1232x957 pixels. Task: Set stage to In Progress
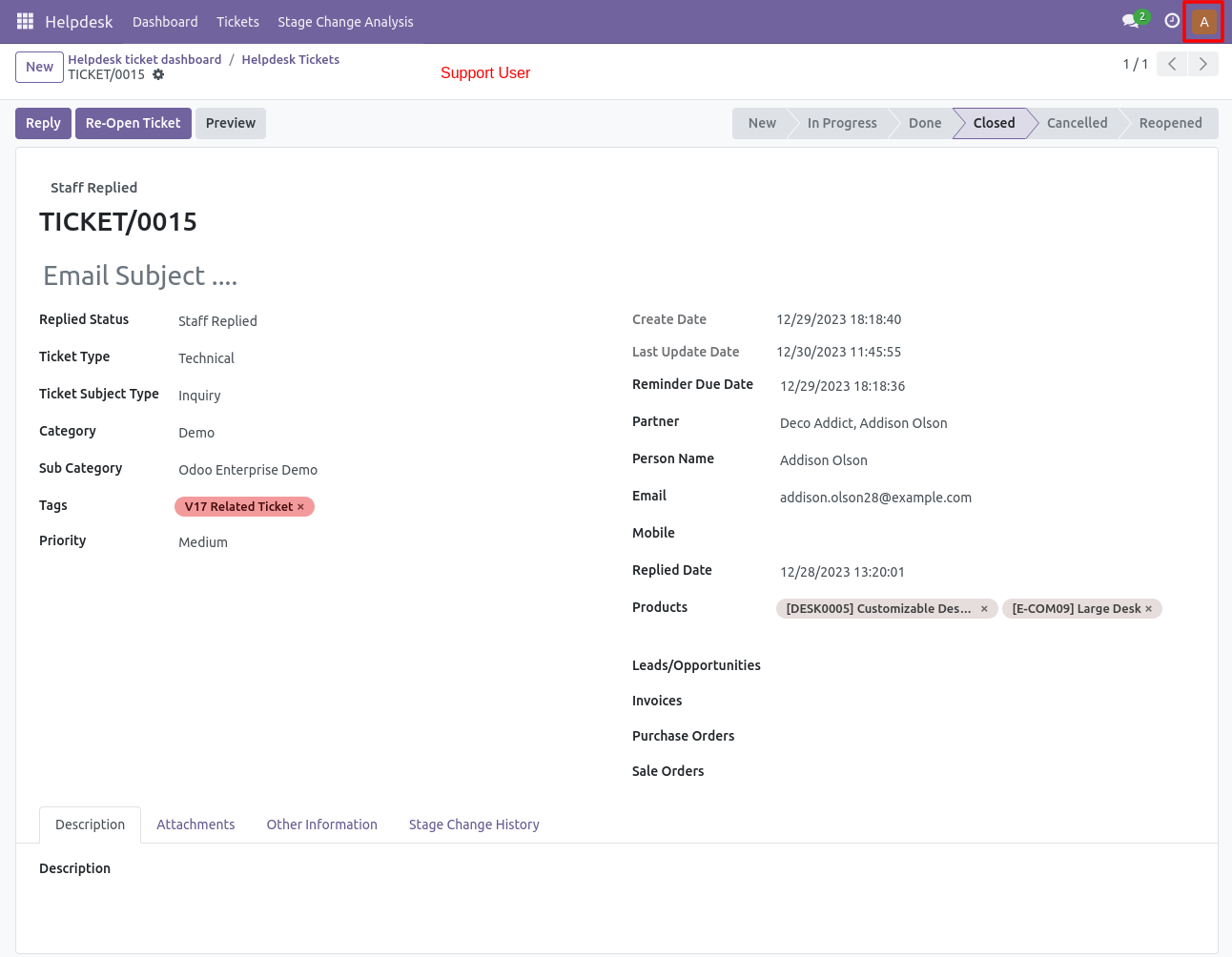841,123
